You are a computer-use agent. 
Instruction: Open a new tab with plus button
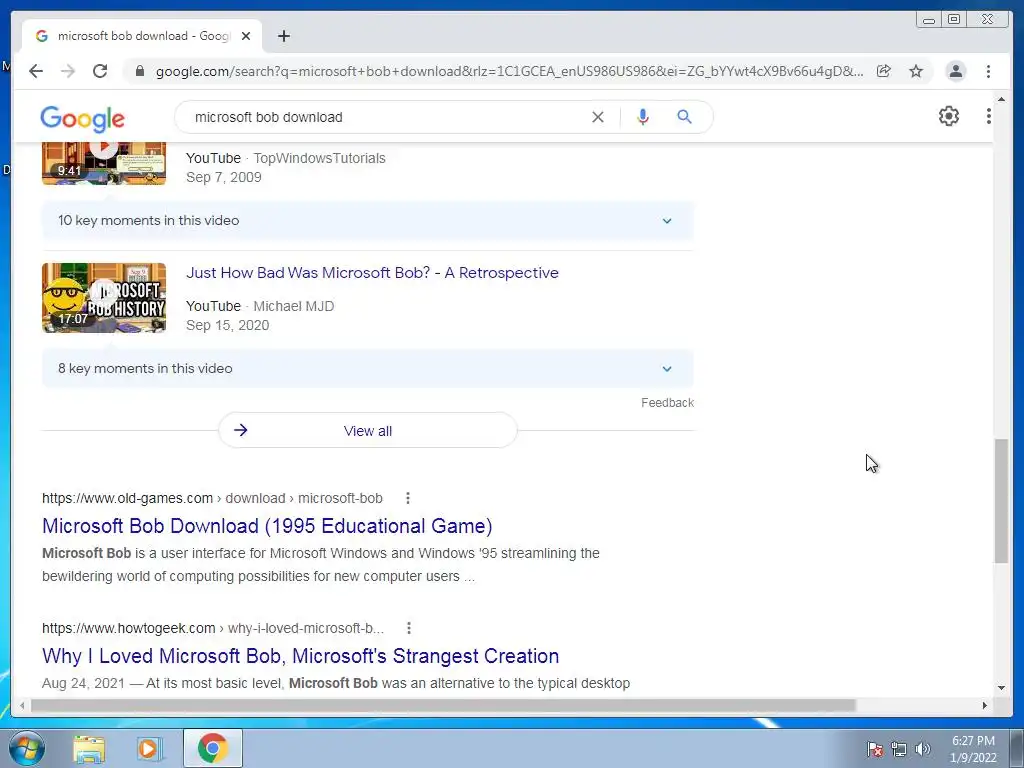pyautogui.click(x=283, y=36)
